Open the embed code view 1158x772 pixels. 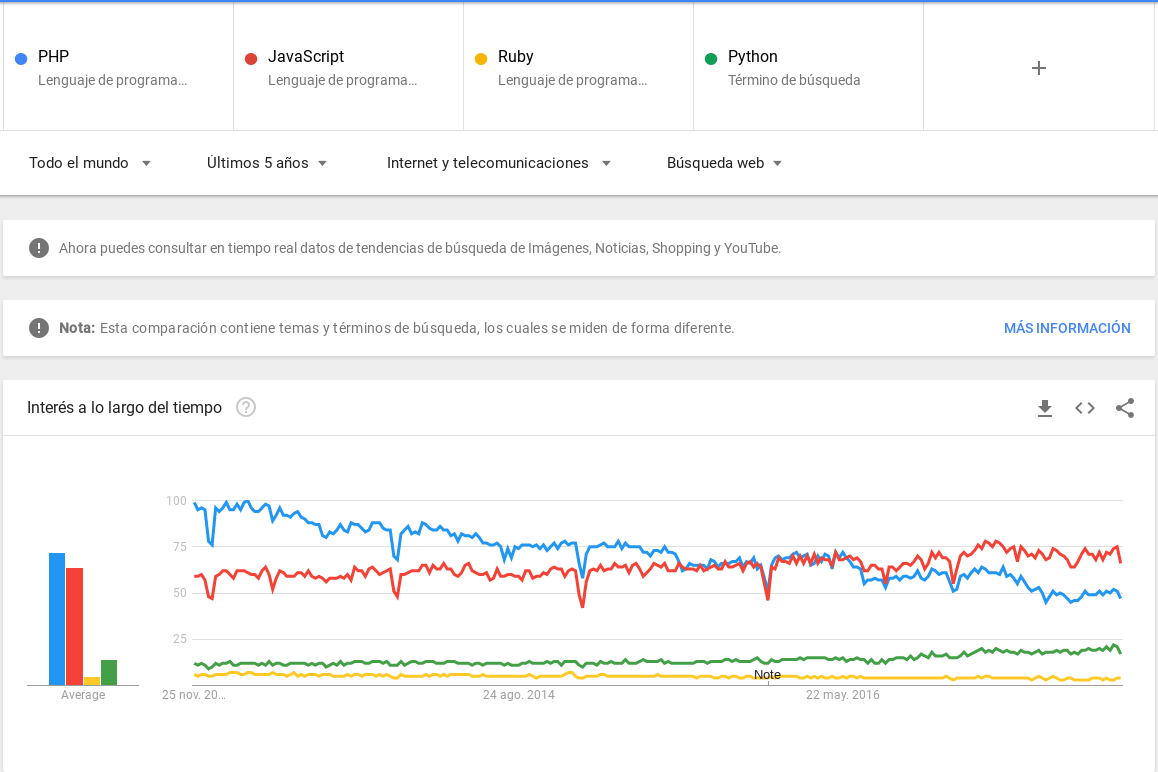[x=1084, y=408]
